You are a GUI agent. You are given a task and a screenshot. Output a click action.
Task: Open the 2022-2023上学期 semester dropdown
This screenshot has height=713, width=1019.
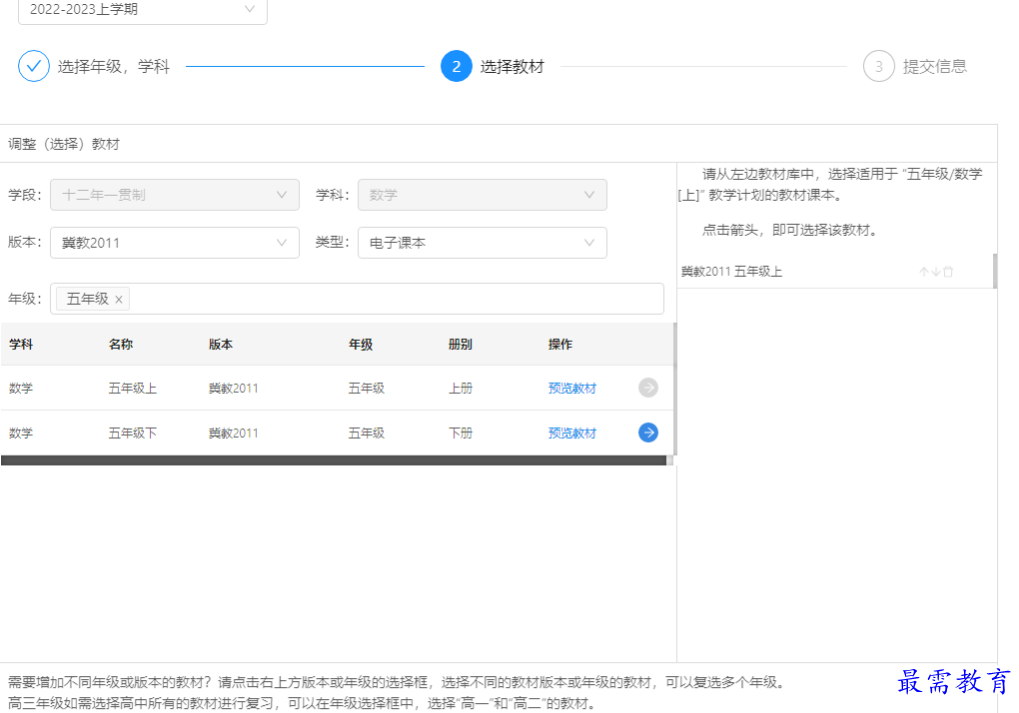(142, 10)
